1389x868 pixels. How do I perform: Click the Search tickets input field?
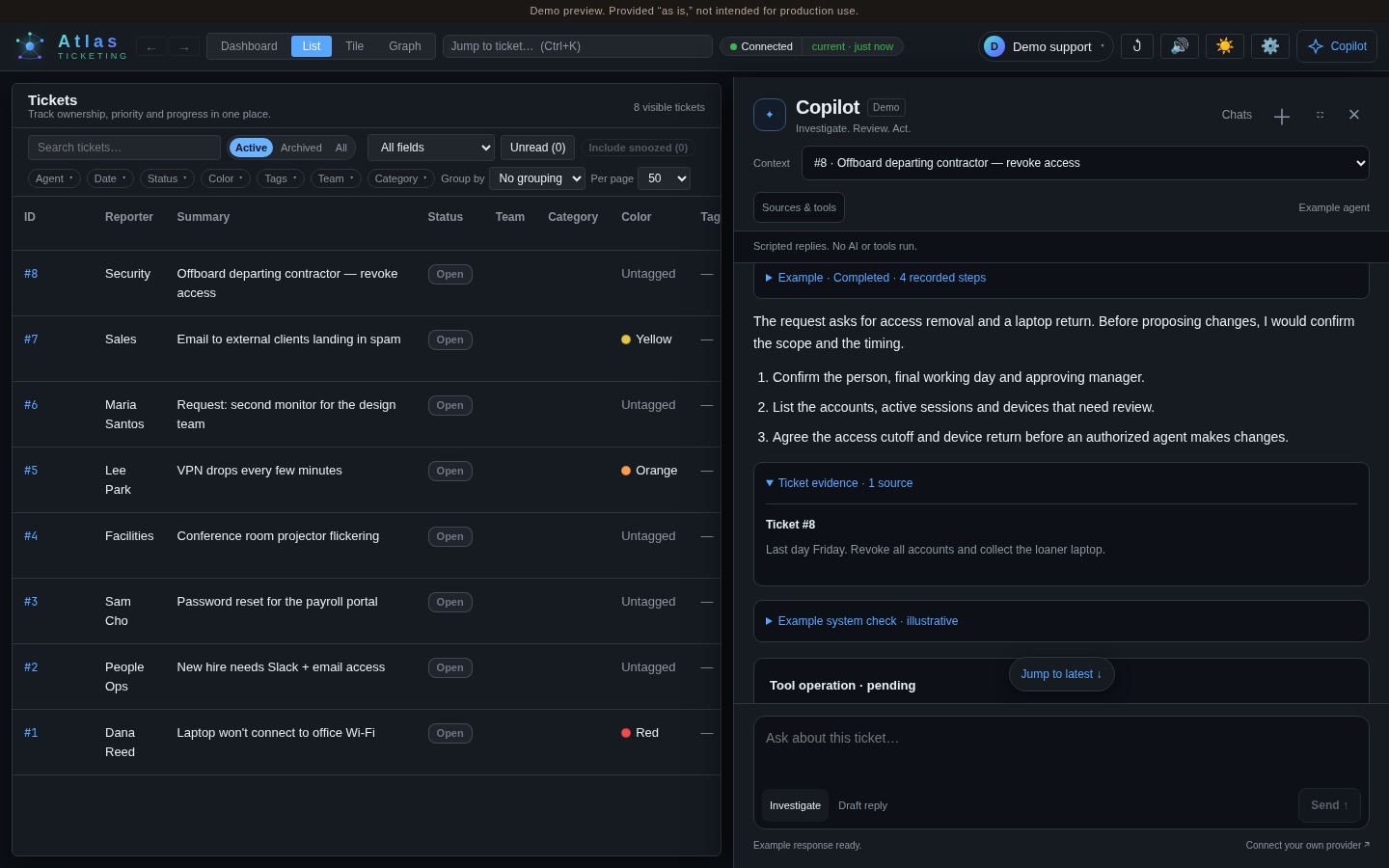click(124, 148)
